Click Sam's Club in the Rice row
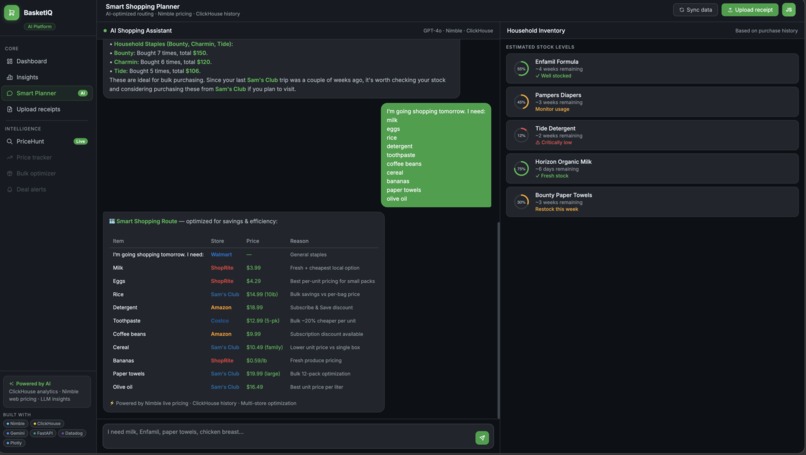 click(x=225, y=295)
